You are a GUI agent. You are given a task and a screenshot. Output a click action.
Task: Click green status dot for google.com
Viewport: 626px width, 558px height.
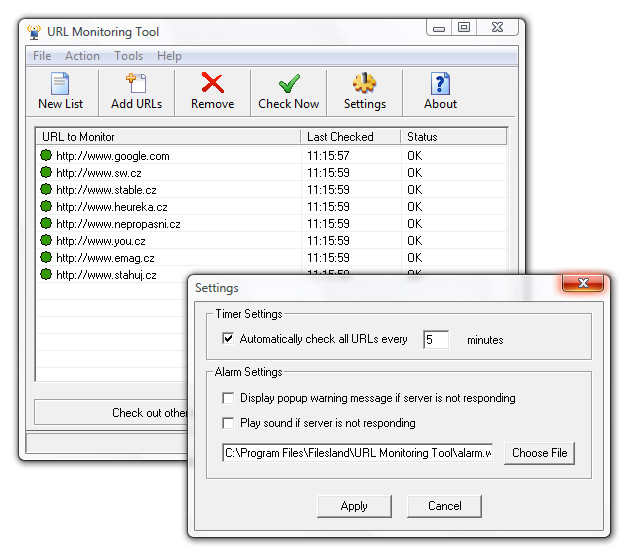46,155
